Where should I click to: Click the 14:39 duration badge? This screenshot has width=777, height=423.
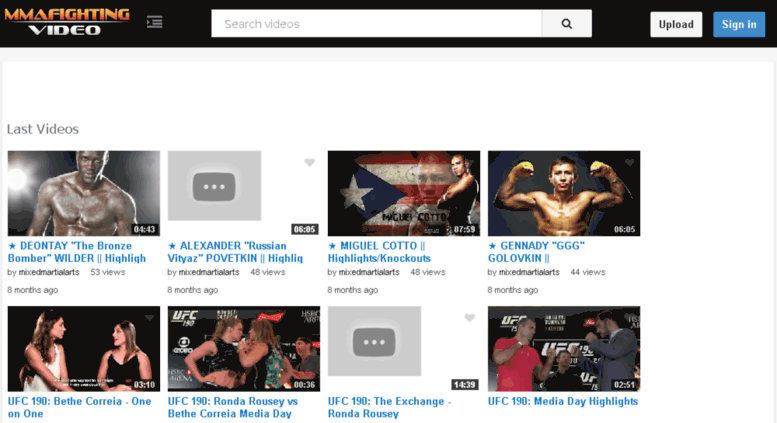coord(464,385)
